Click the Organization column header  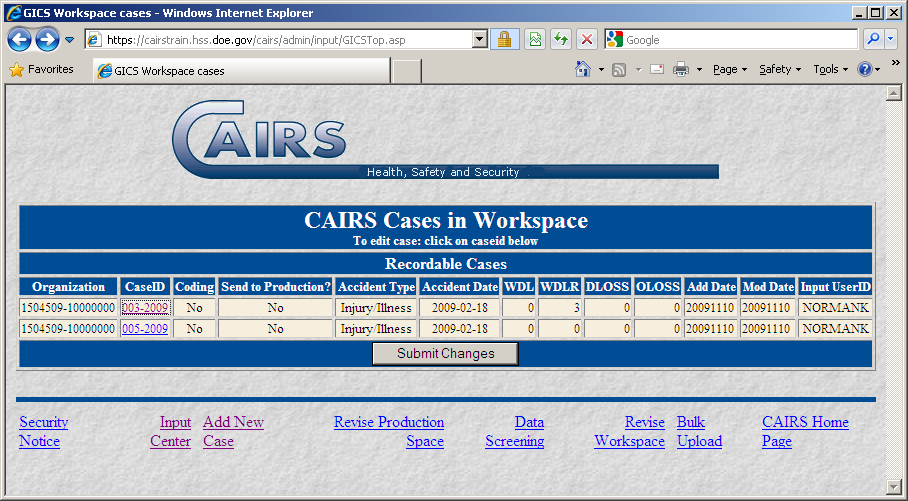[68, 287]
